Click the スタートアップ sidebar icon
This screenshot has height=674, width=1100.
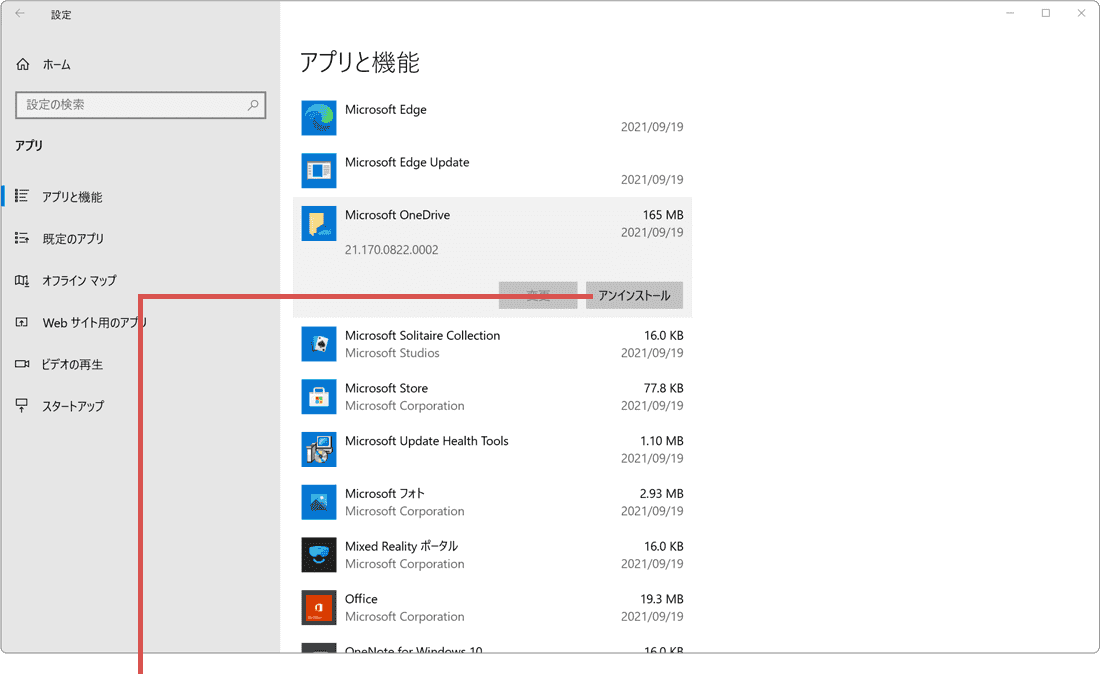coord(22,405)
